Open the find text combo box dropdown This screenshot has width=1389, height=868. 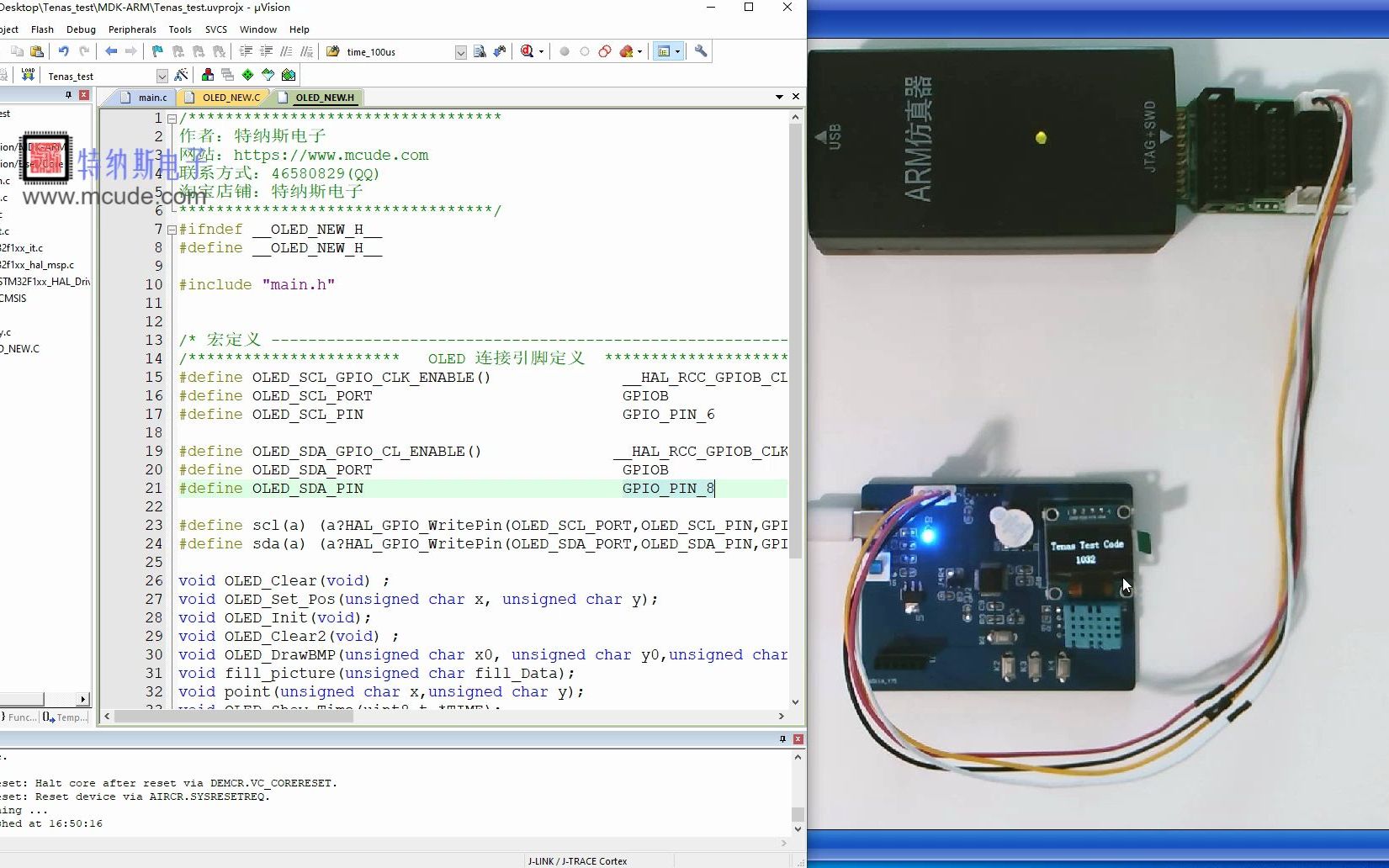(x=461, y=52)
